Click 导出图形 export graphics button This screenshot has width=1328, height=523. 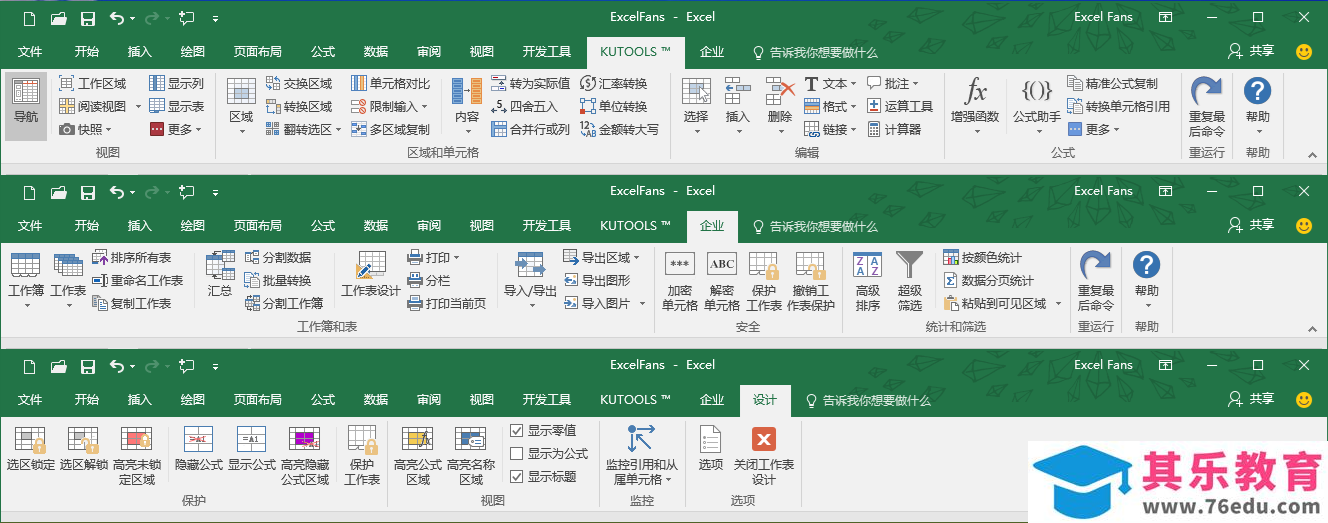tap(597, 281)
